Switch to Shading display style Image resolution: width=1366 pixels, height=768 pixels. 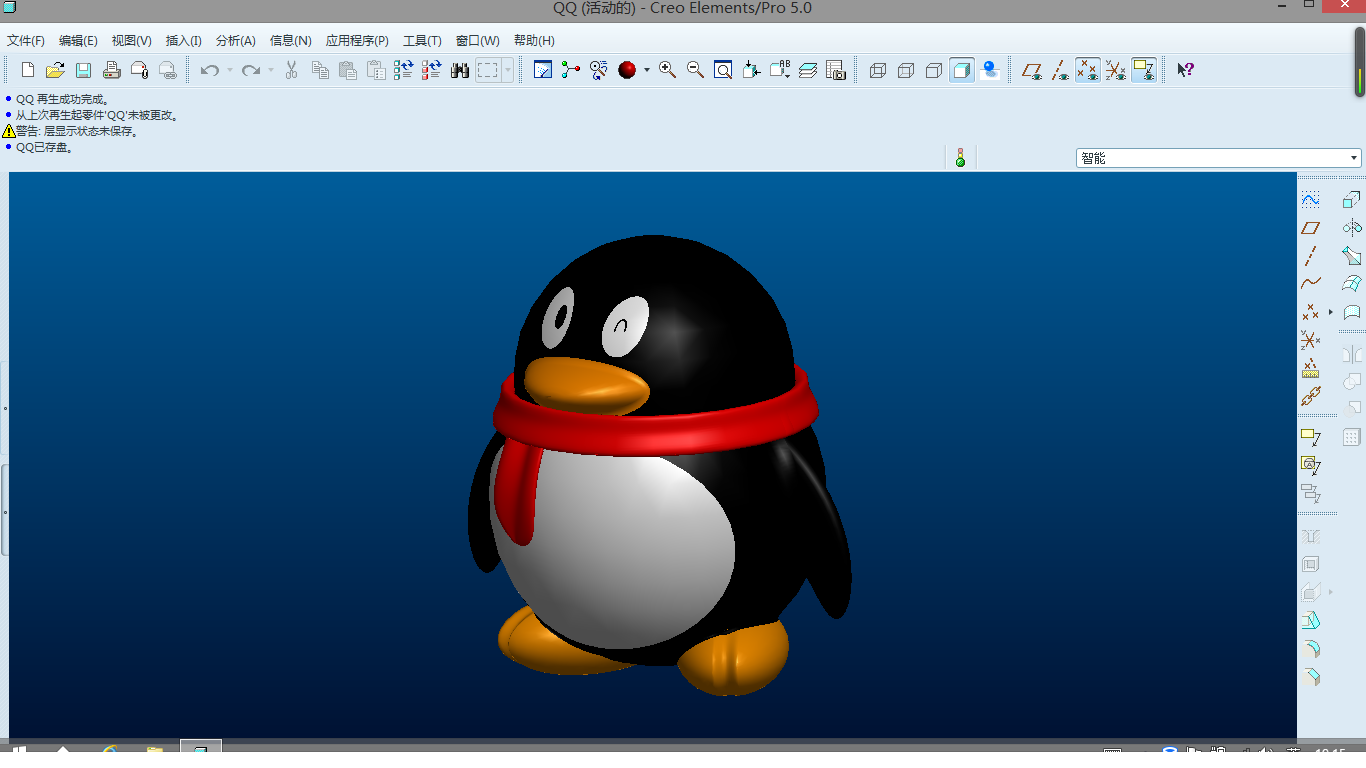[962, 70]
